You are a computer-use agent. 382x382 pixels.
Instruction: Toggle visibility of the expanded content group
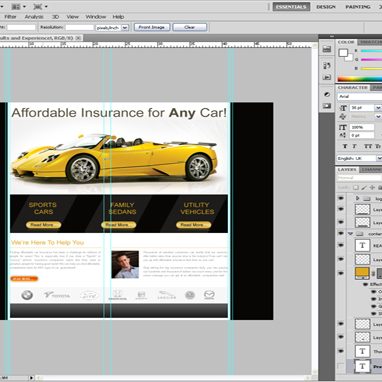pos(341,234)
